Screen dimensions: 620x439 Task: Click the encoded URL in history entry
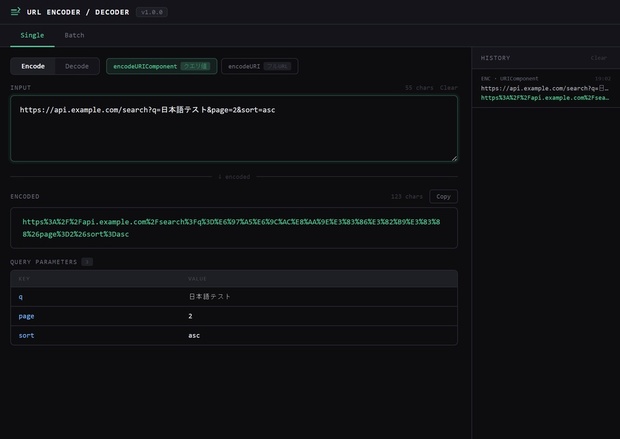[544, 98]
